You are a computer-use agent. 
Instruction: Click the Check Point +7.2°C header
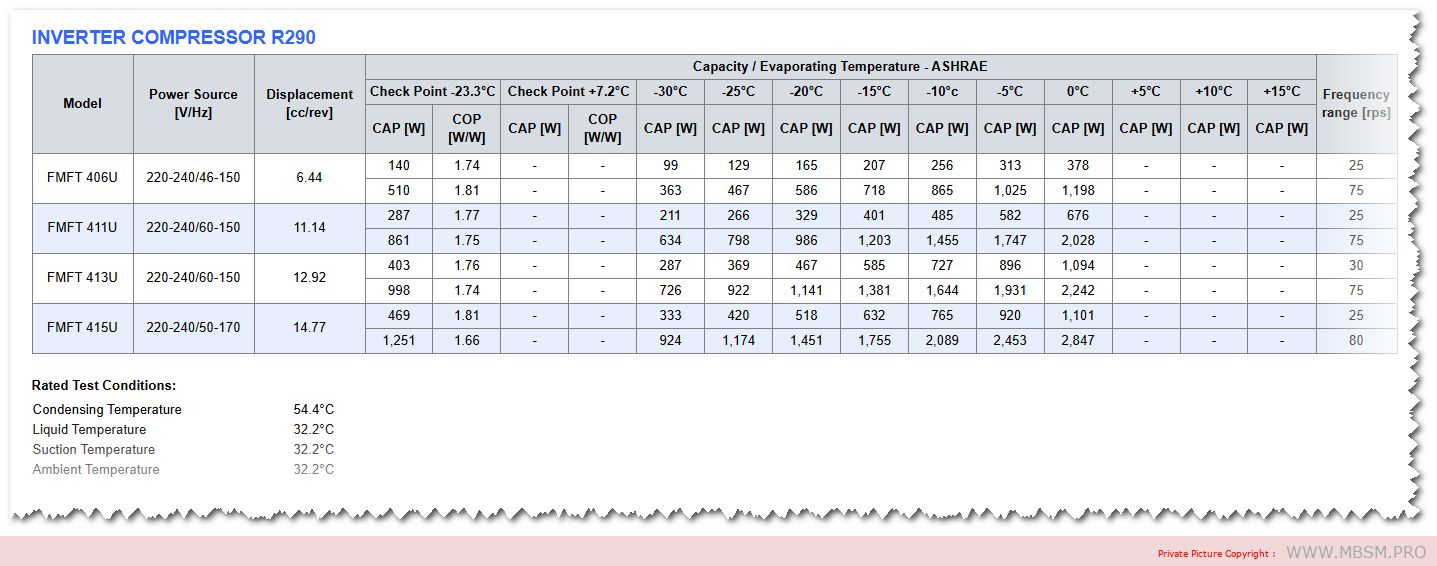coord(568,91)
